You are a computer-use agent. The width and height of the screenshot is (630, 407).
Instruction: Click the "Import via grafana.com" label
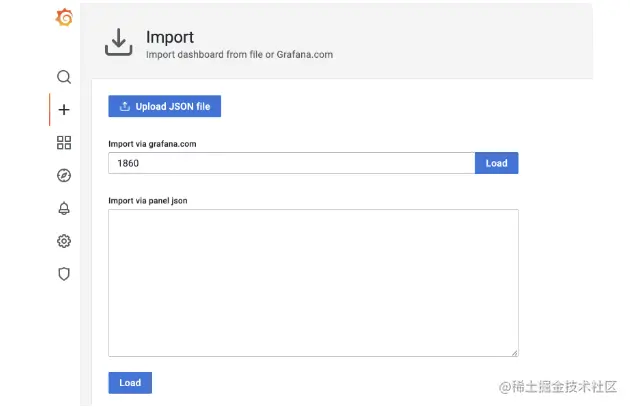[152, 144]
